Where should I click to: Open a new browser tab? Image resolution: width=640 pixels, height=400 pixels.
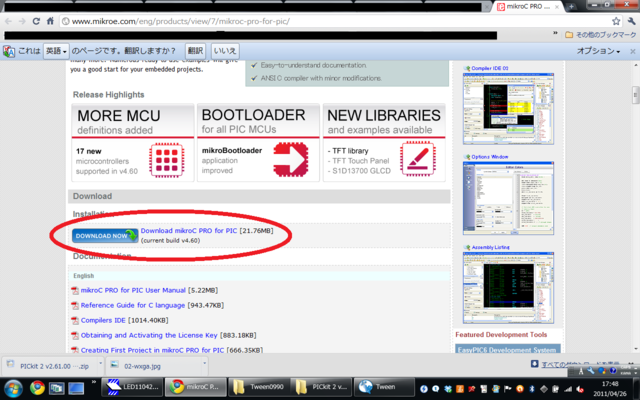[571, 7]
